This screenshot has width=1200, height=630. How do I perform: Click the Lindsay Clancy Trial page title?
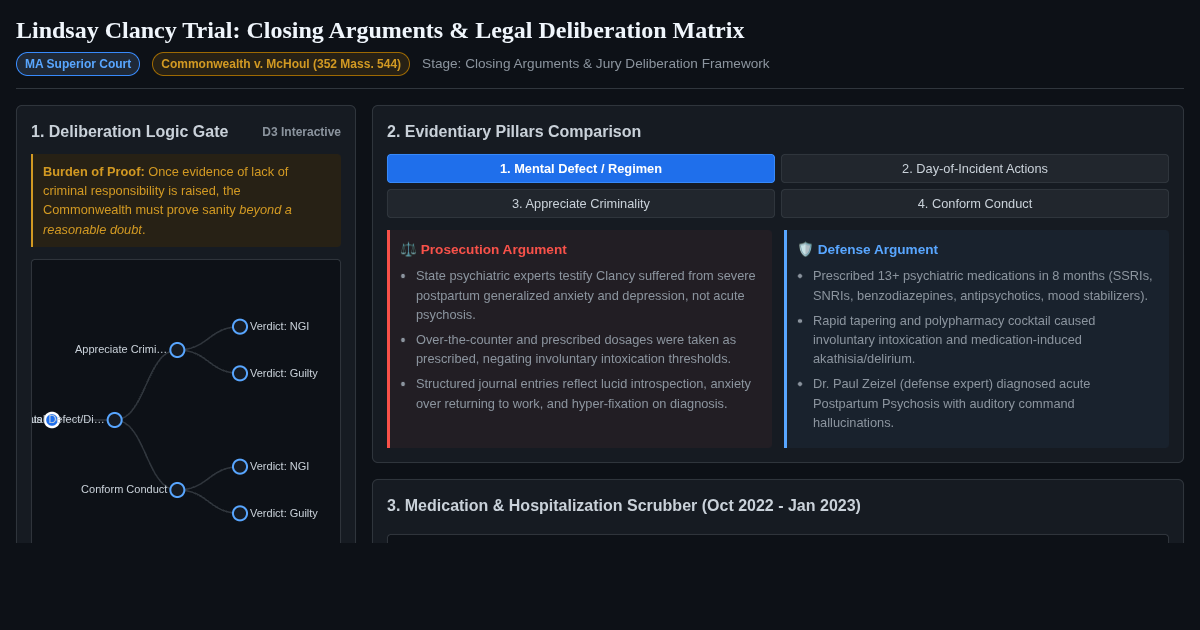380,30
